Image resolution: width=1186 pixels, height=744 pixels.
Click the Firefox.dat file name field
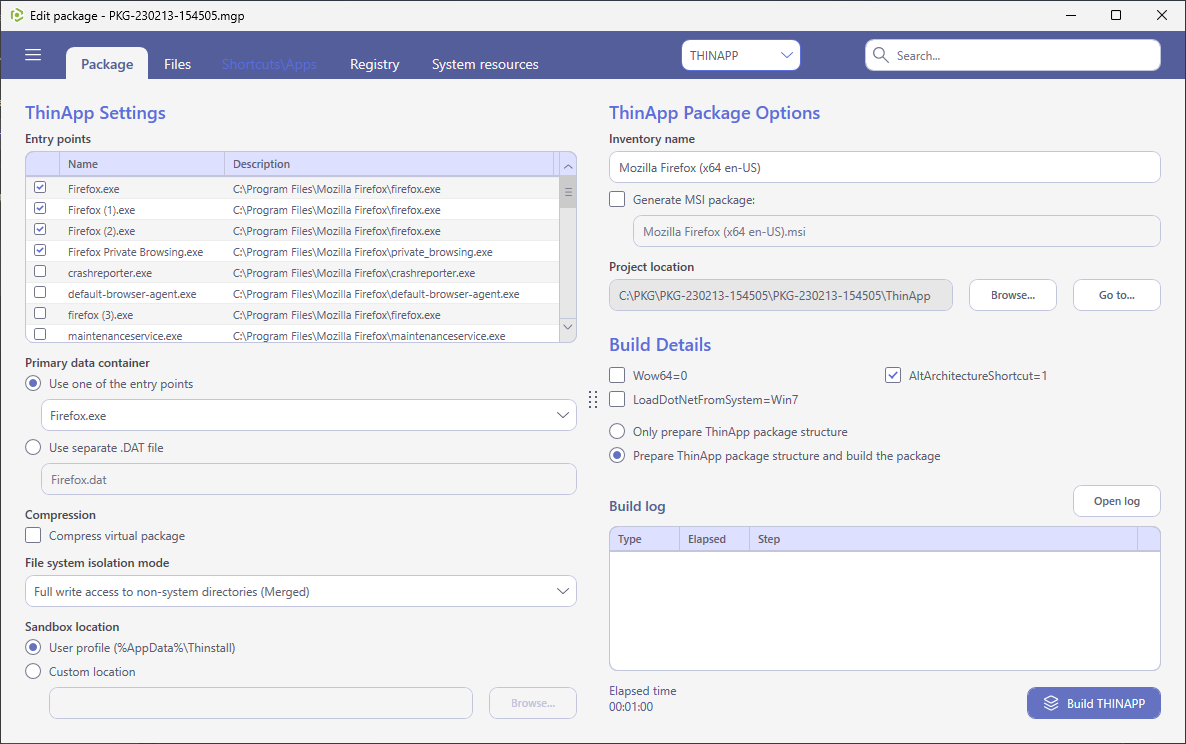coord(309,479)
